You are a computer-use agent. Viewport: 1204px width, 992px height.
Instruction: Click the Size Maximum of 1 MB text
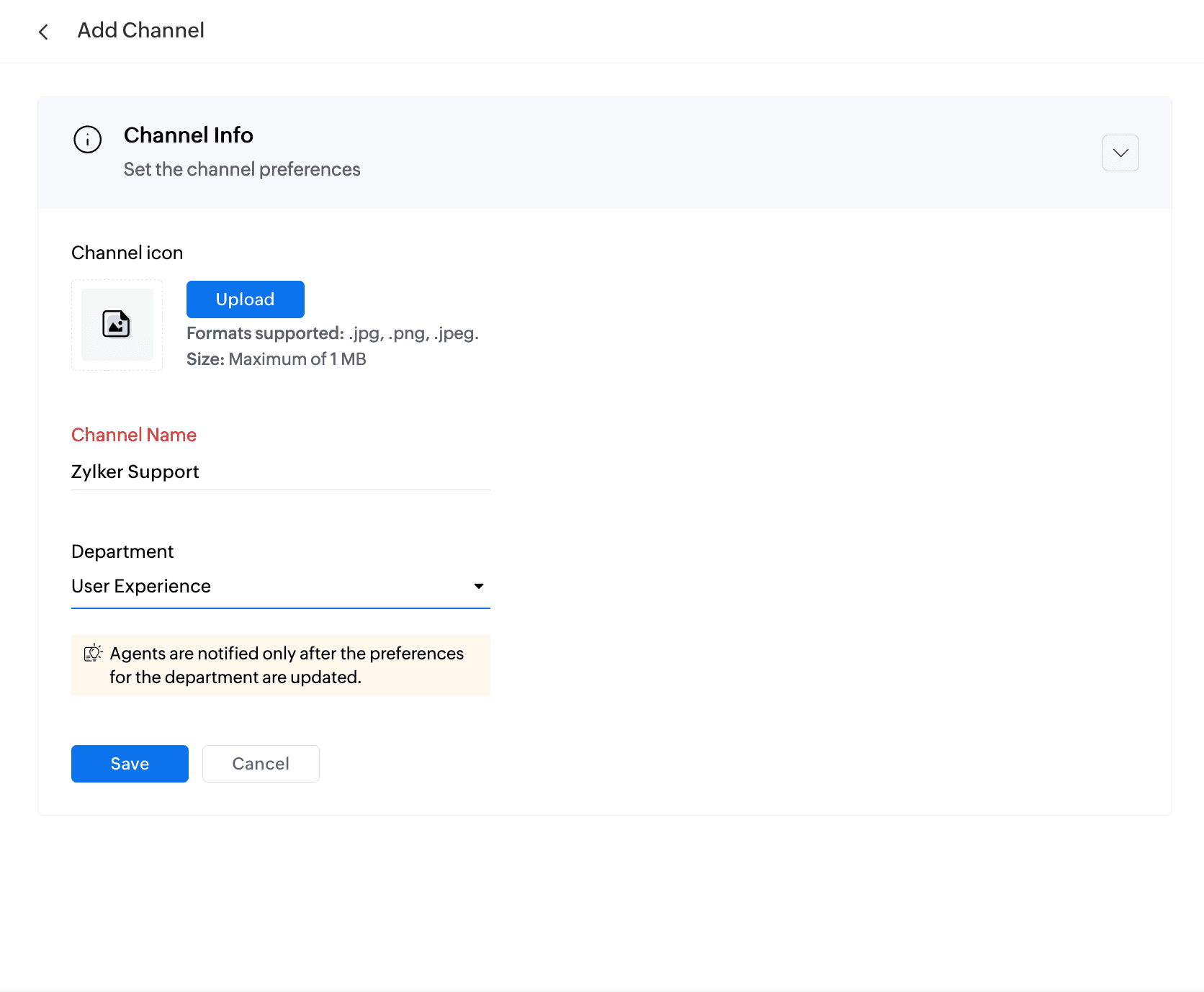pyautogui.click(x=277, y=359)
